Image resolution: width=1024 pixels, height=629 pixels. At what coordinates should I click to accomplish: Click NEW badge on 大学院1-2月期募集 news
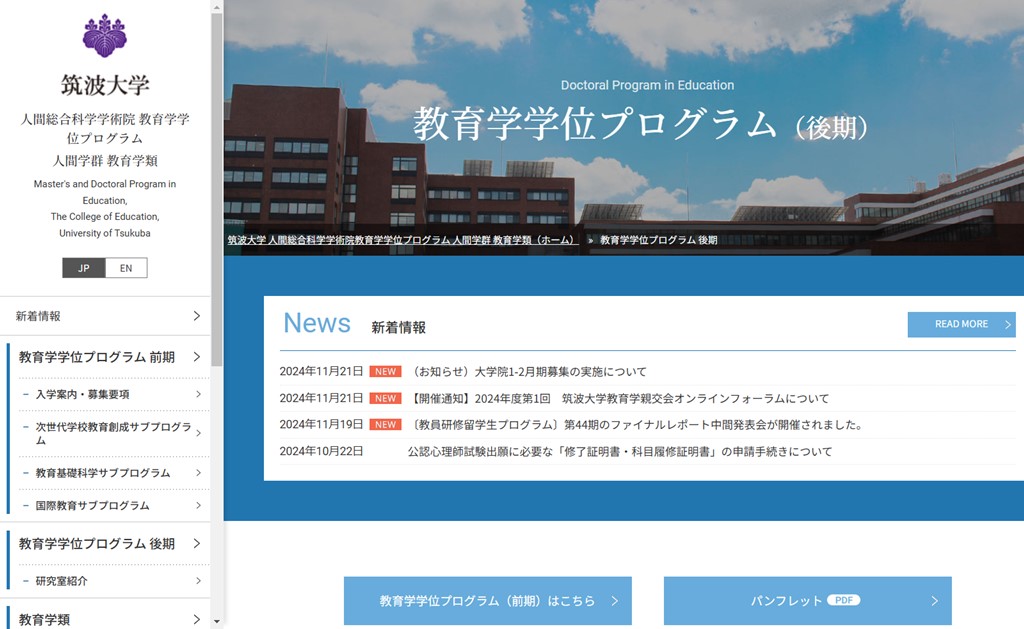385,372
